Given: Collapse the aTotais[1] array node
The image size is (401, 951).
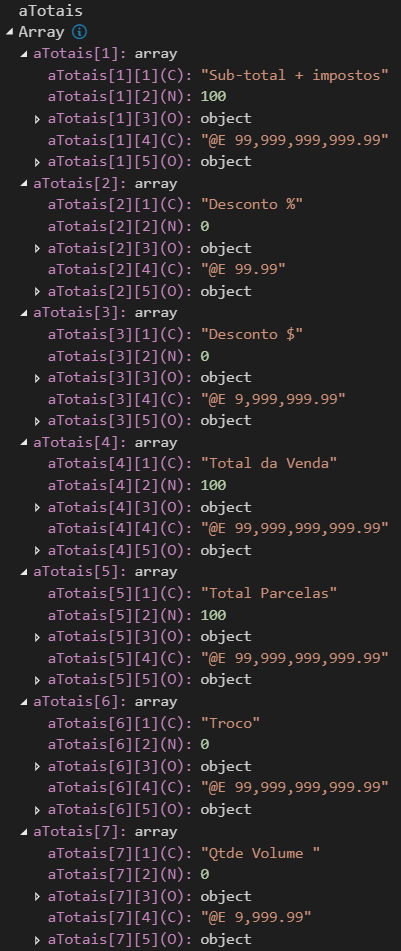Looking at the screenshot, I should (24, 54).
